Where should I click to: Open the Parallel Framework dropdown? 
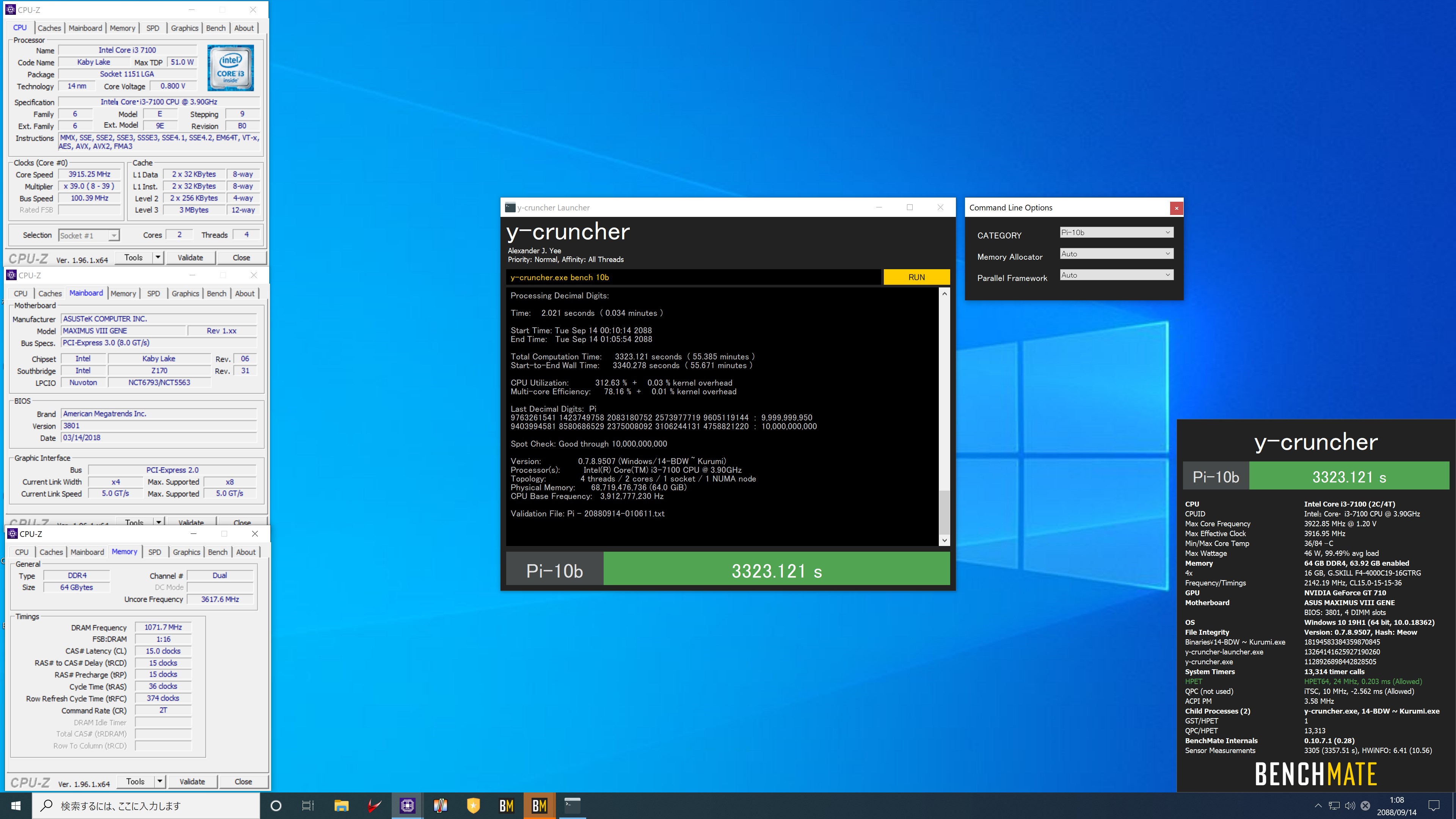click(1116, 275)
